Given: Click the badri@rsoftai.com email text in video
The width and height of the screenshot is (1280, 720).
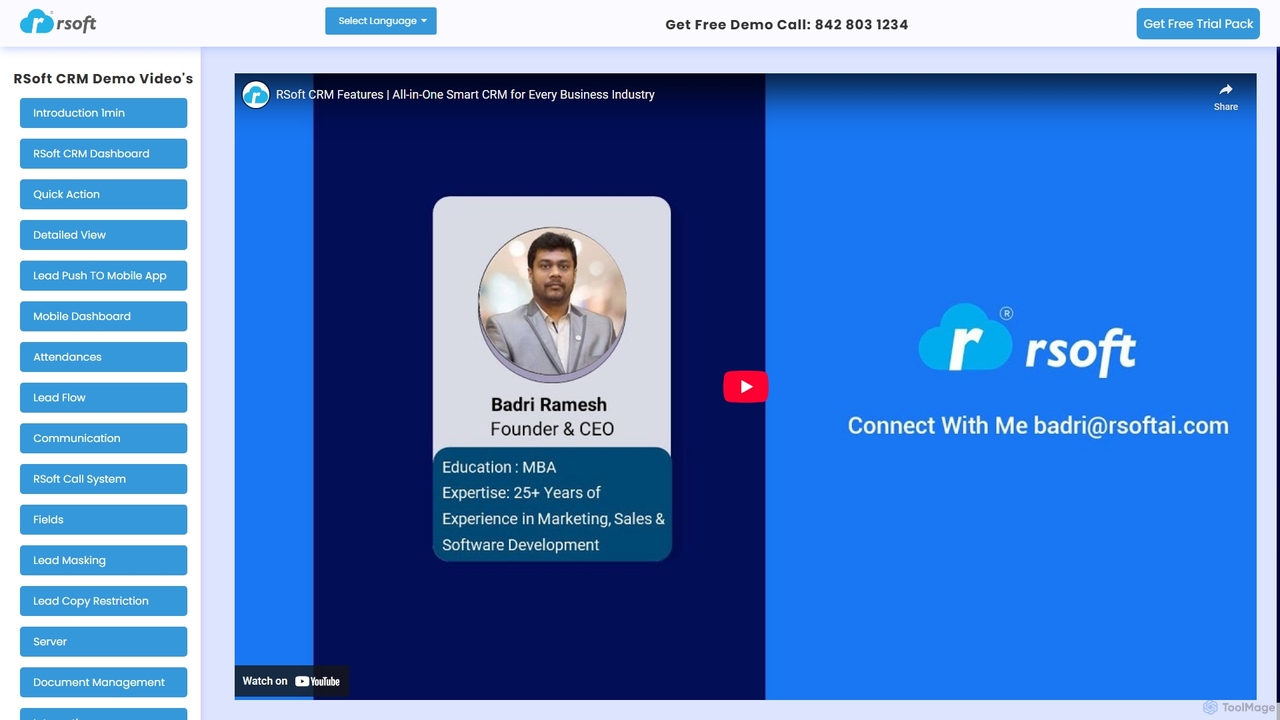Looking at the screenshot, I should [x=1131, y=426].
